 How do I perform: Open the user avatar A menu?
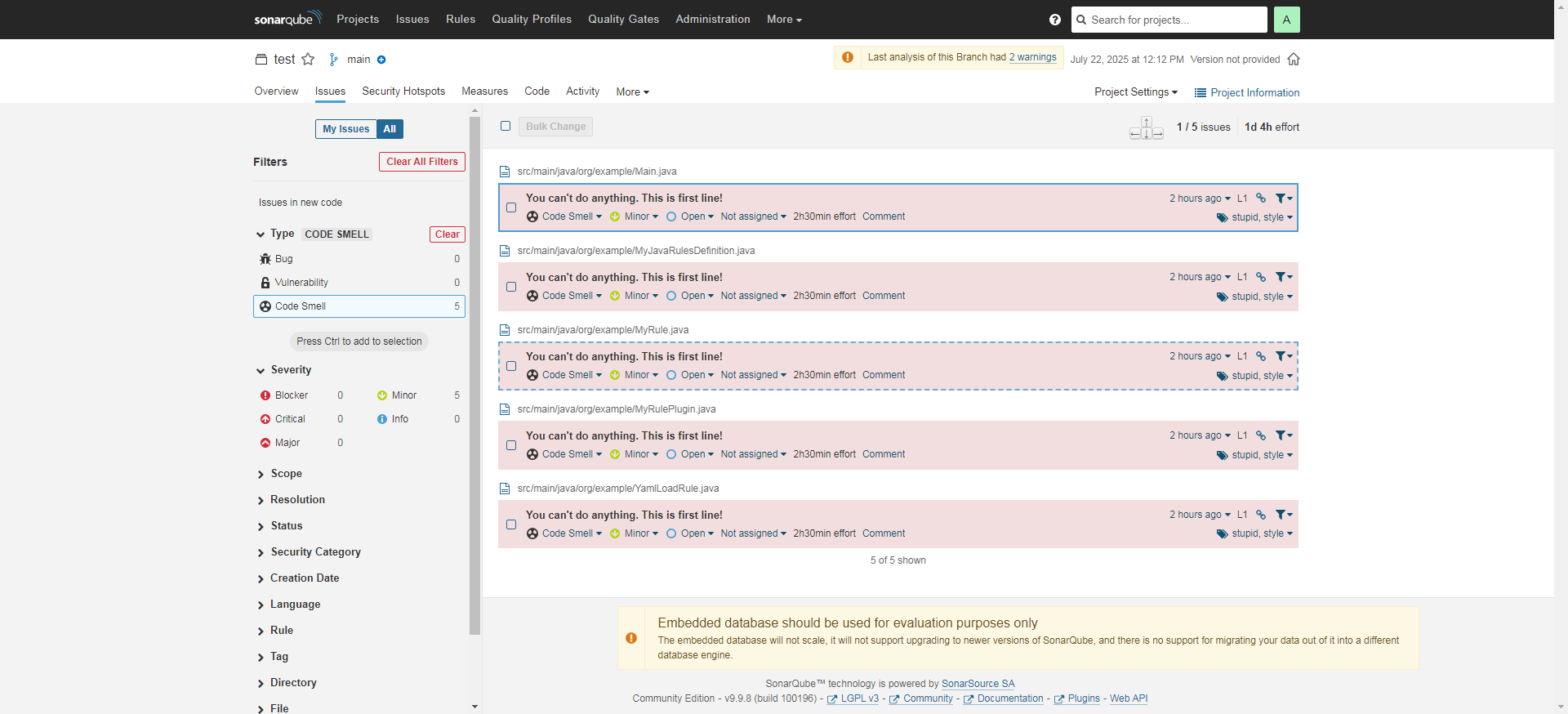(1286, 20)
